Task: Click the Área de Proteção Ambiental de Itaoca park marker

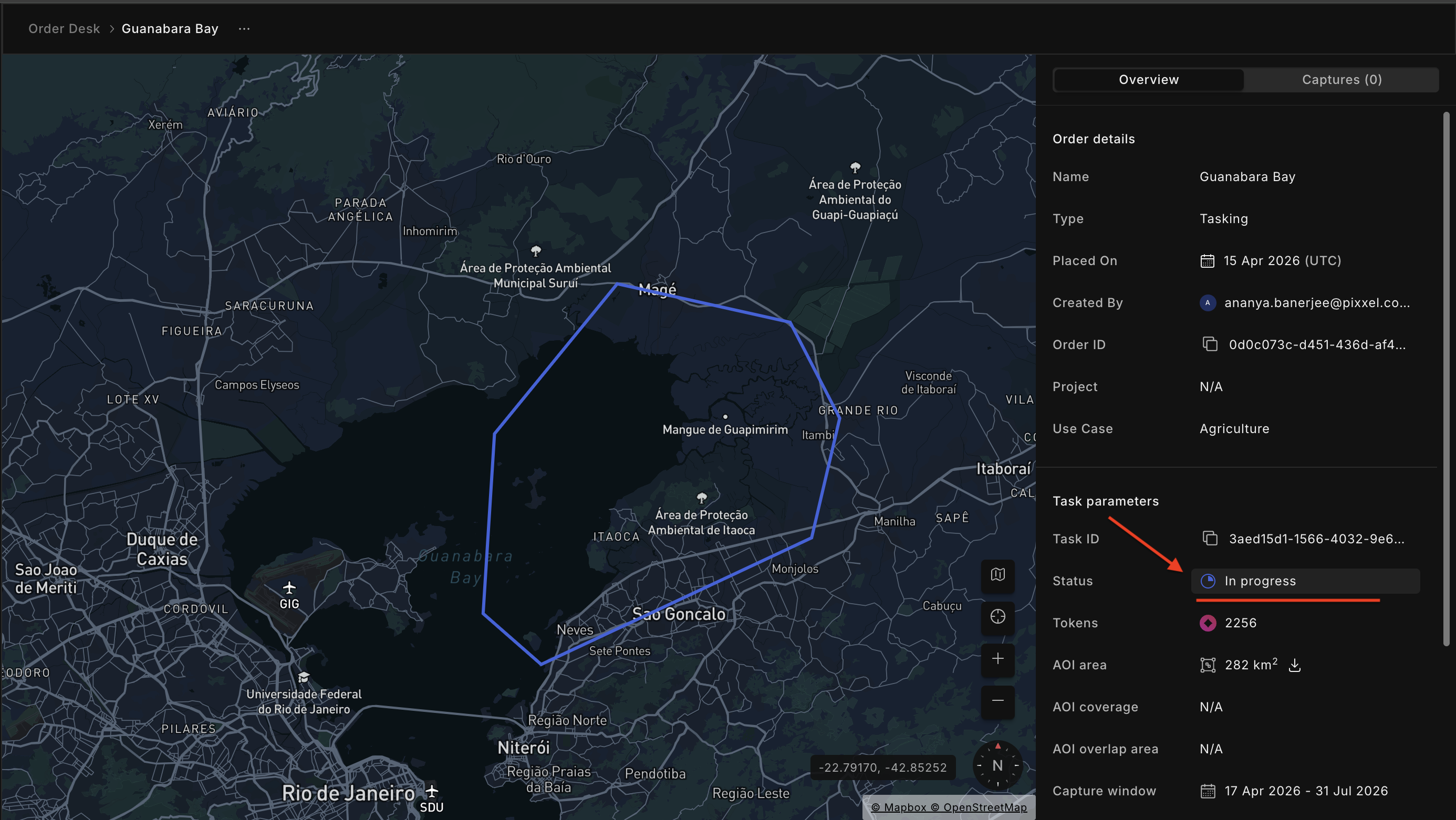Action: (701, 498)
